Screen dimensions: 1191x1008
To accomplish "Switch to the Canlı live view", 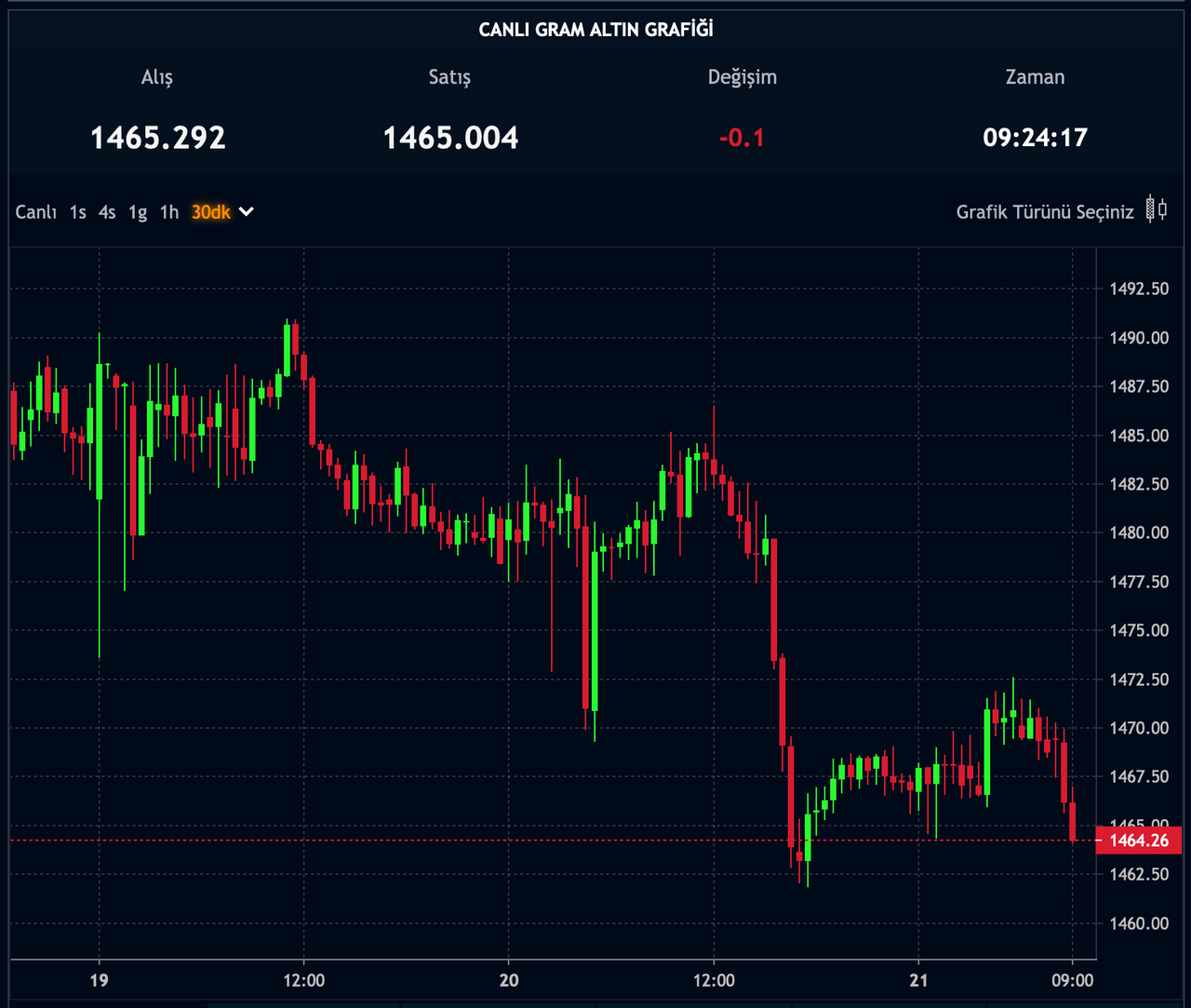I will (36, 212).
